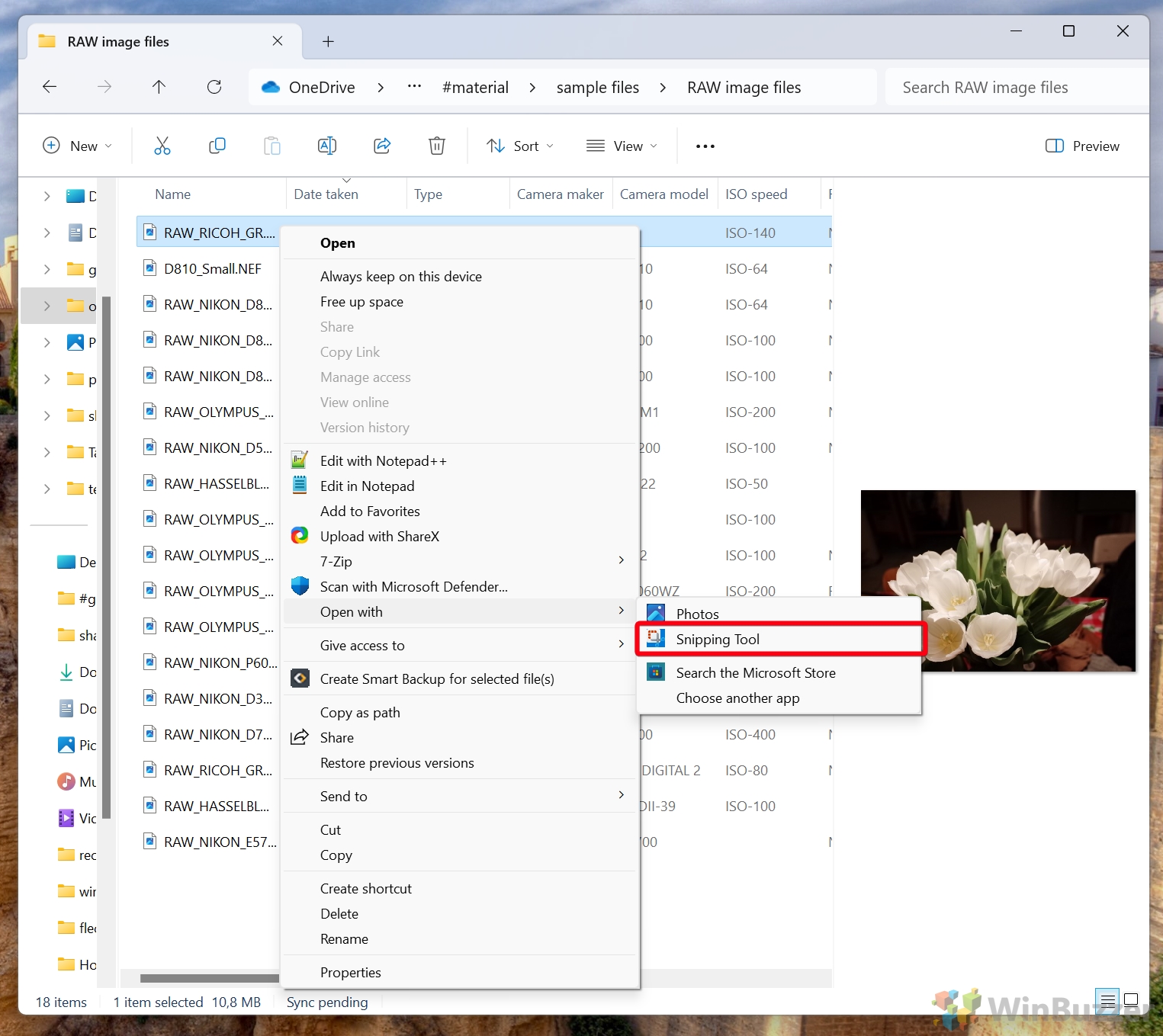Screen dimensions: 1163x1036
Task: Switch to details view icon in status bar
Action: pos(1107,999)
